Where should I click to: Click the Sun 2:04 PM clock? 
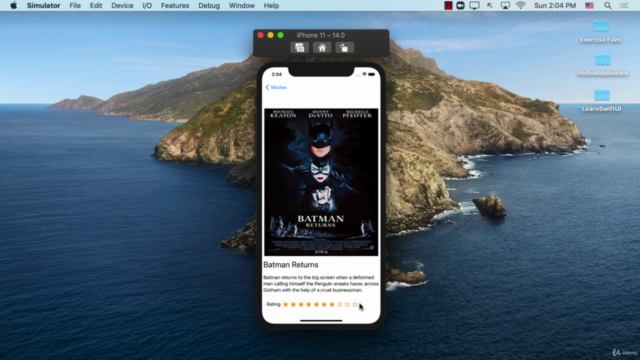tap(555, 6)
